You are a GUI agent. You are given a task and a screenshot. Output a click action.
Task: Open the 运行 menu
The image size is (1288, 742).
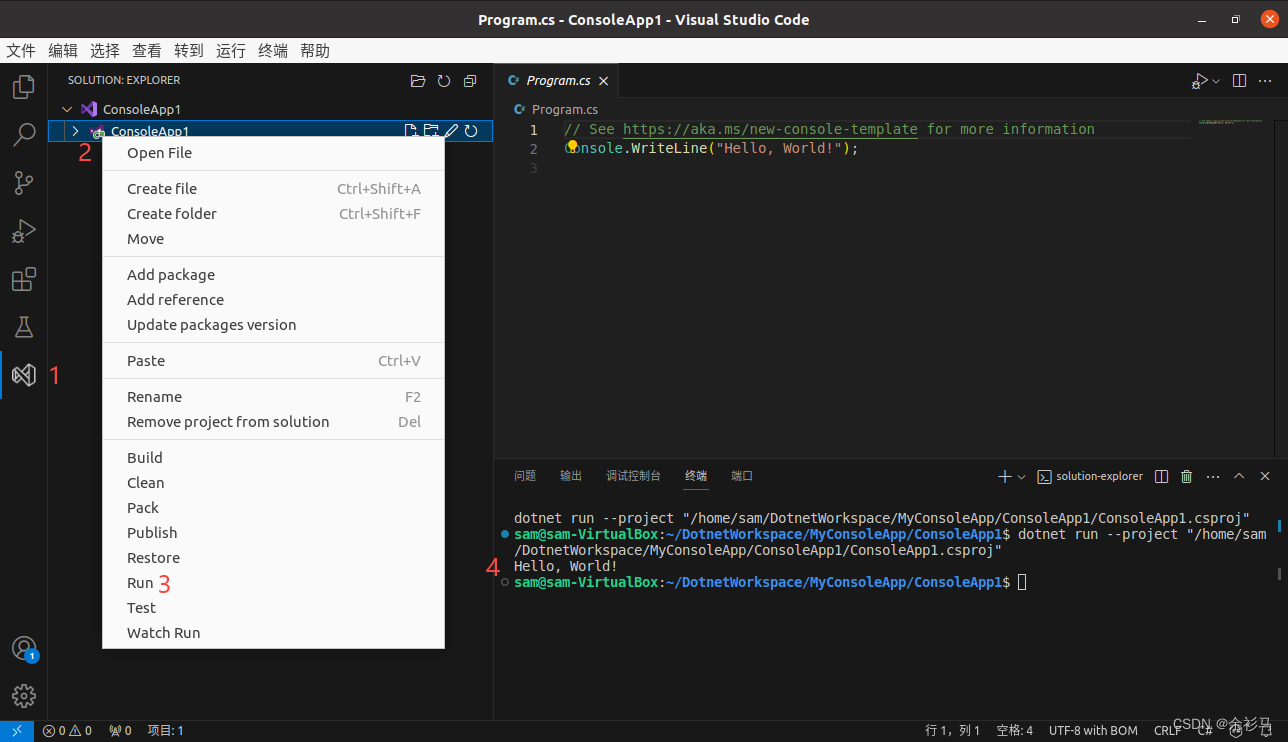(x=231, y=51)
